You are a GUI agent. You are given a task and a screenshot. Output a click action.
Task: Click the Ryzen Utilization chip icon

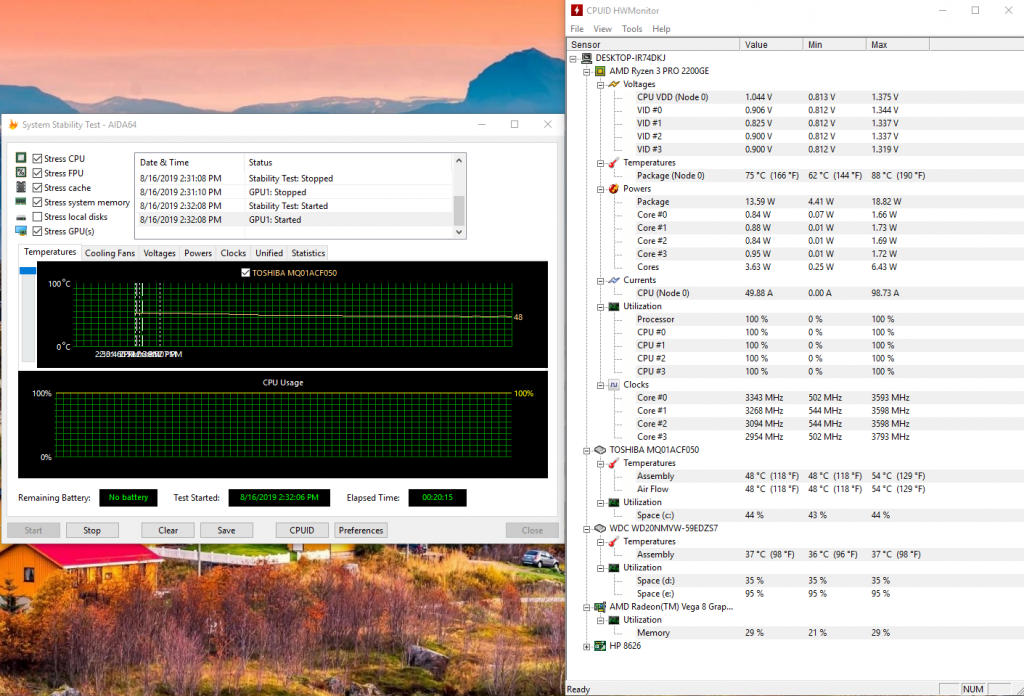[x=614, y=306]
